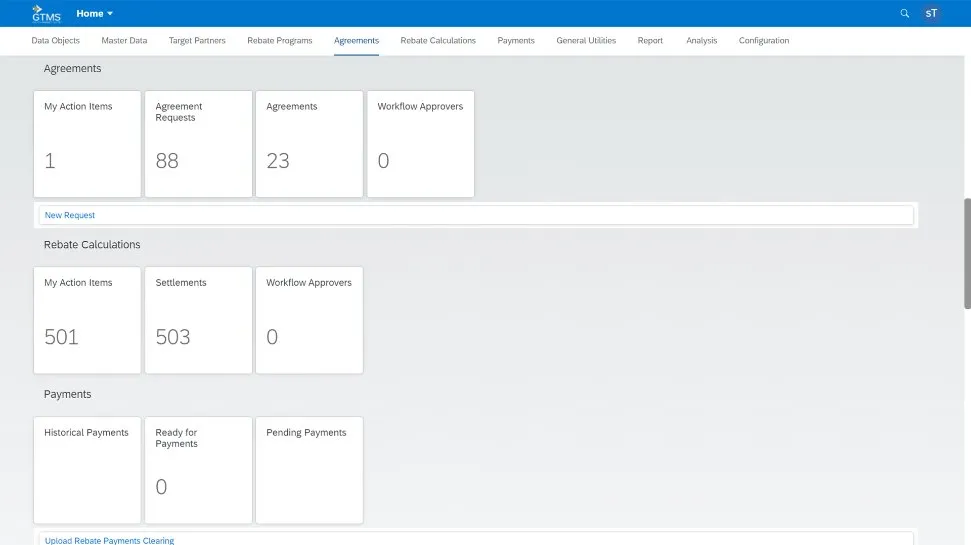
Task: Open the Ready for Payments tile
Action: (198, 470)
